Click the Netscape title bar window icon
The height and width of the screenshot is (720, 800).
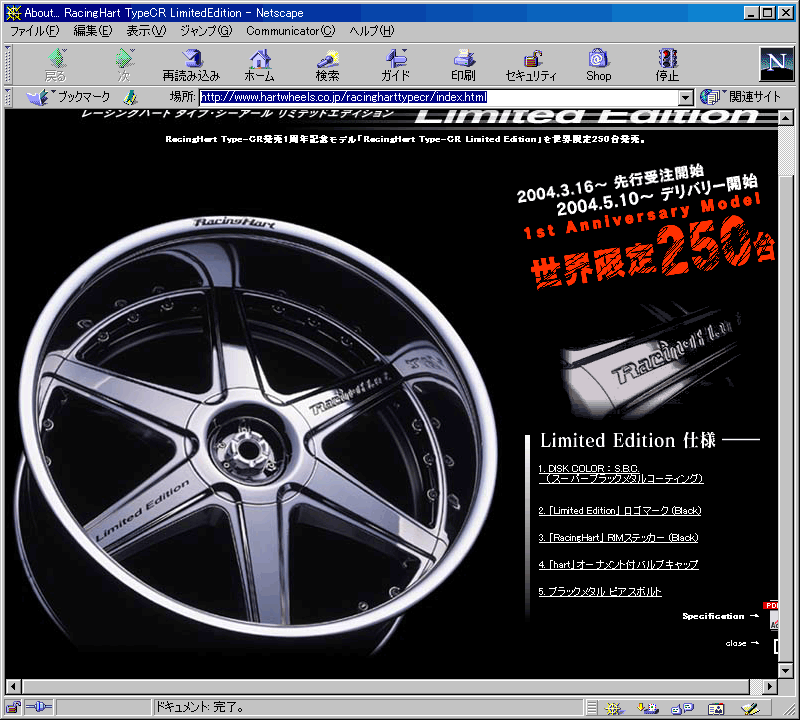coord(13,12)
